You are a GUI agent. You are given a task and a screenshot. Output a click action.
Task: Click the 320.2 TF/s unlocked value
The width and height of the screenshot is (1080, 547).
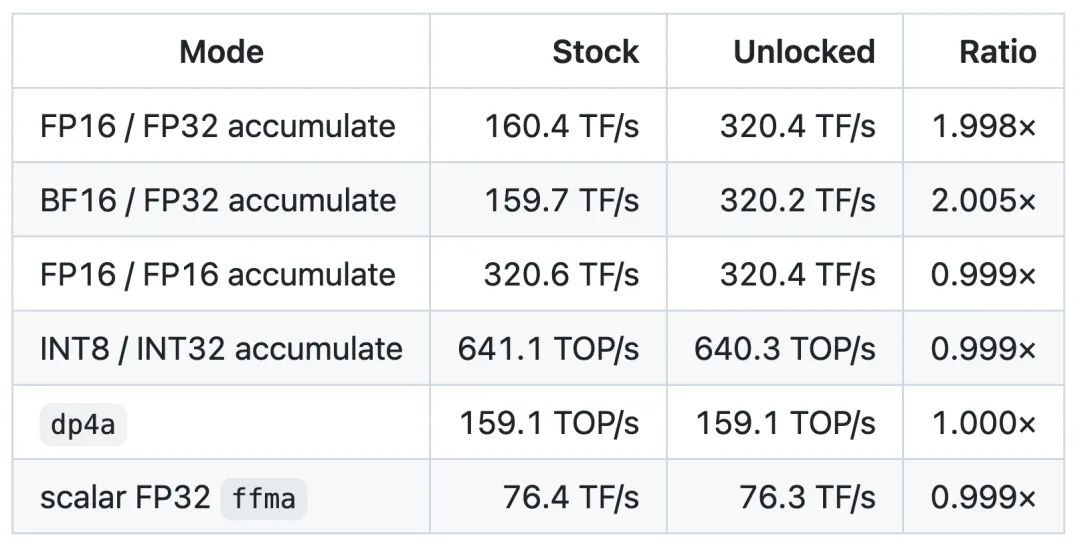pyautogui.click(x=798, y=200)
